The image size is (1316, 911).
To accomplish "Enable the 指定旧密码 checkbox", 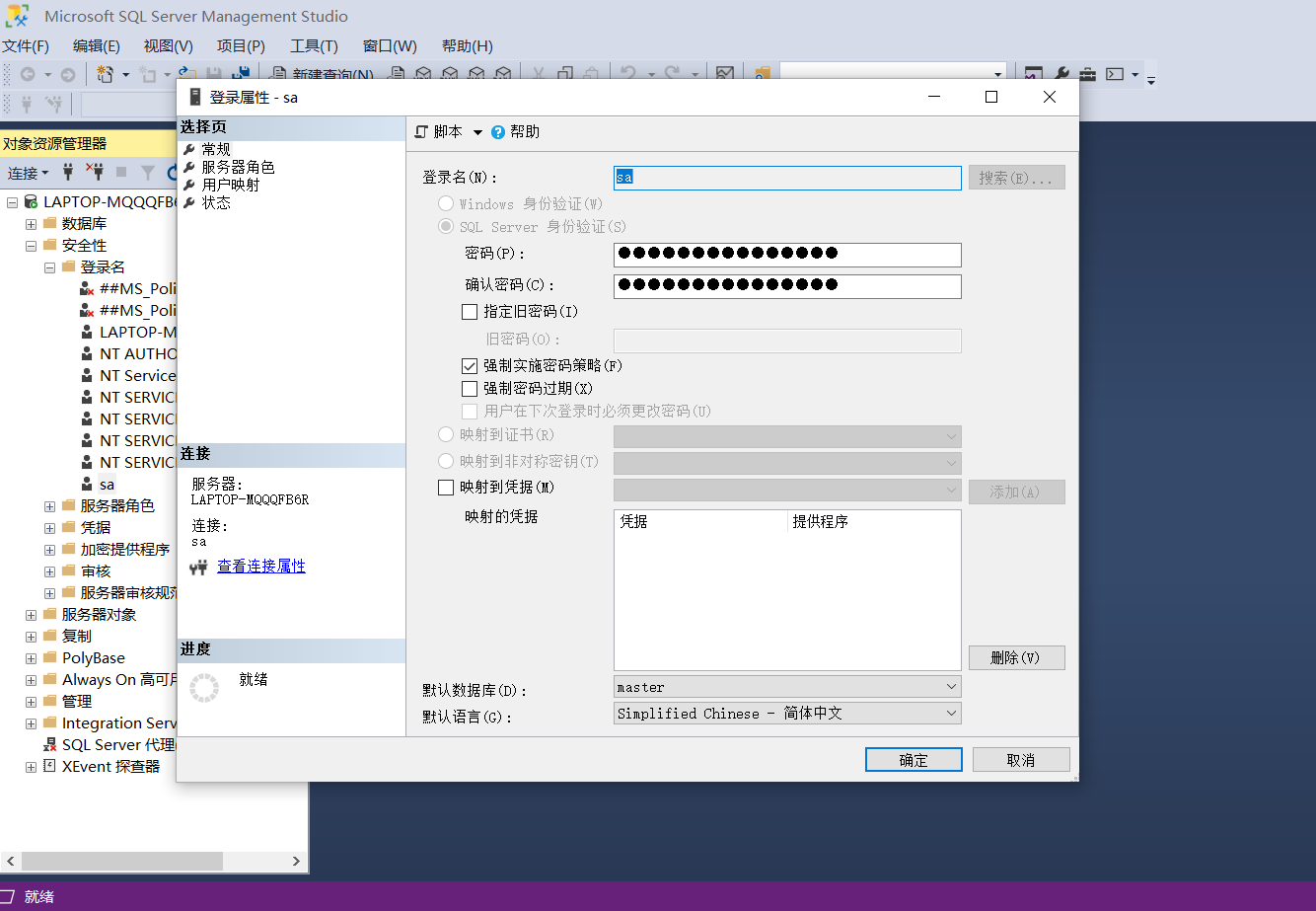I will click(x=470, y=312).
